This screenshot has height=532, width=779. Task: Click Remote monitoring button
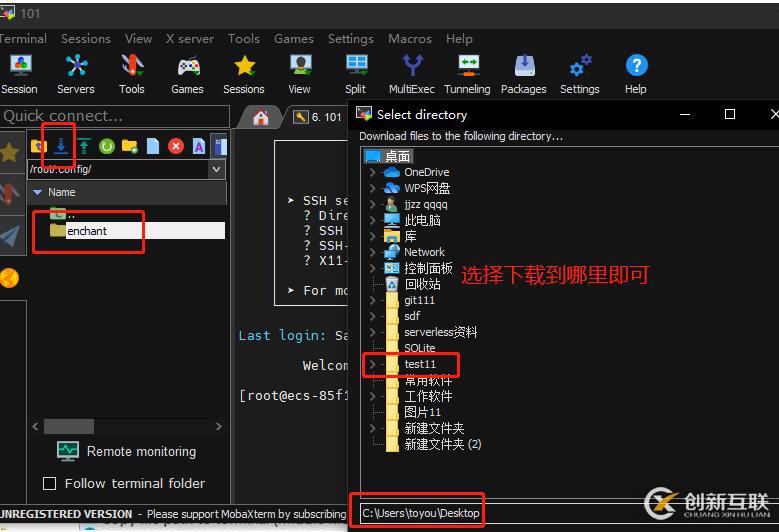[x=126, y=452]
